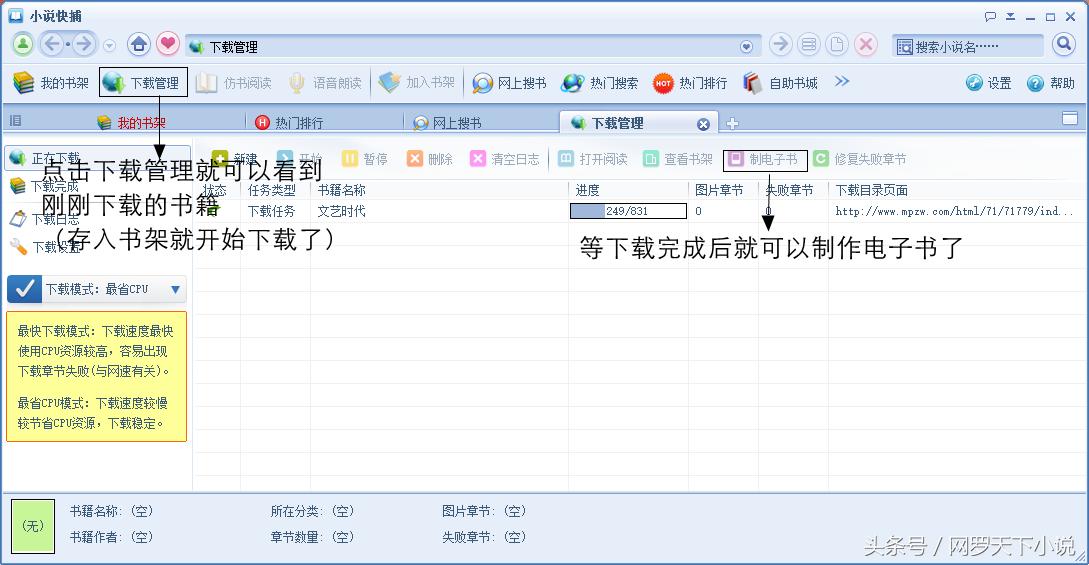Screen dimensions: 1089x565
Task: Click 删除 delete button
Action: (430, 159)
